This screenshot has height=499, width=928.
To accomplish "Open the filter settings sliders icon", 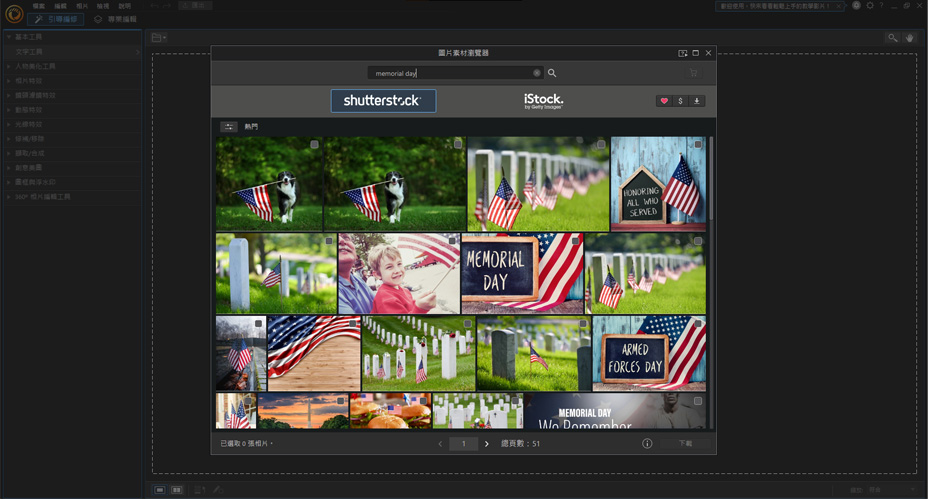I will tap(228, 127).
